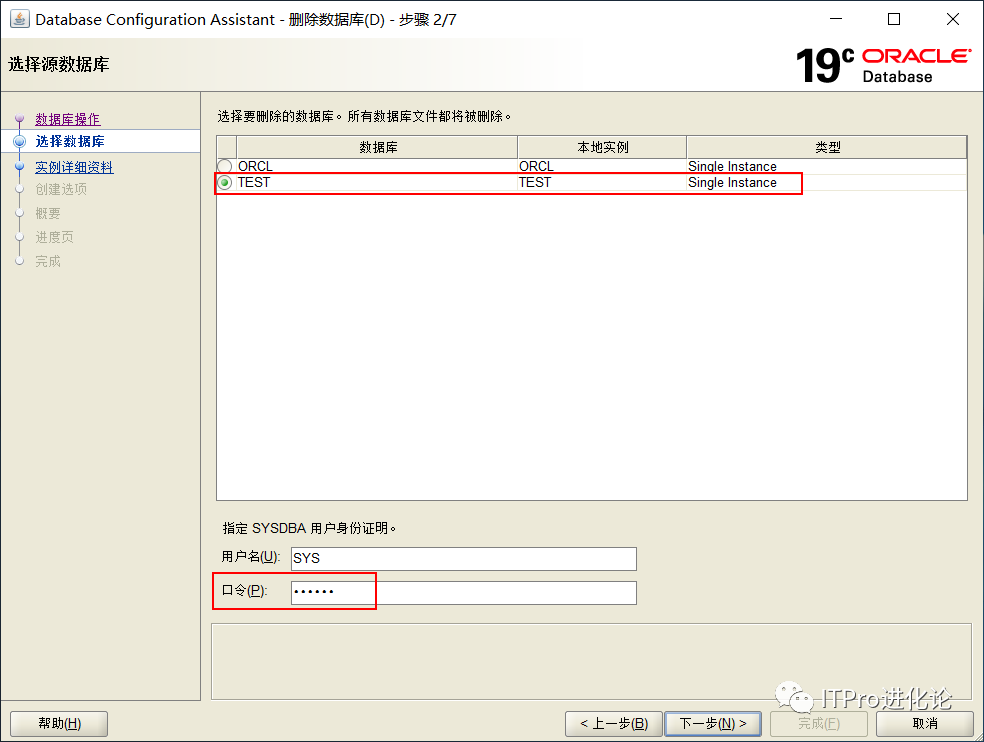The height and width of the screenshot is (742, 984).
Task: Click the ORCL local instance cell
Action: (x=602, y=166)
